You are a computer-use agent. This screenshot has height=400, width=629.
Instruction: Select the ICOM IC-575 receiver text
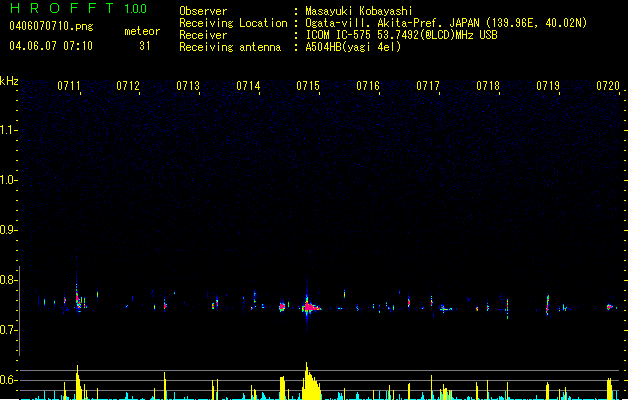coord(401,35)
